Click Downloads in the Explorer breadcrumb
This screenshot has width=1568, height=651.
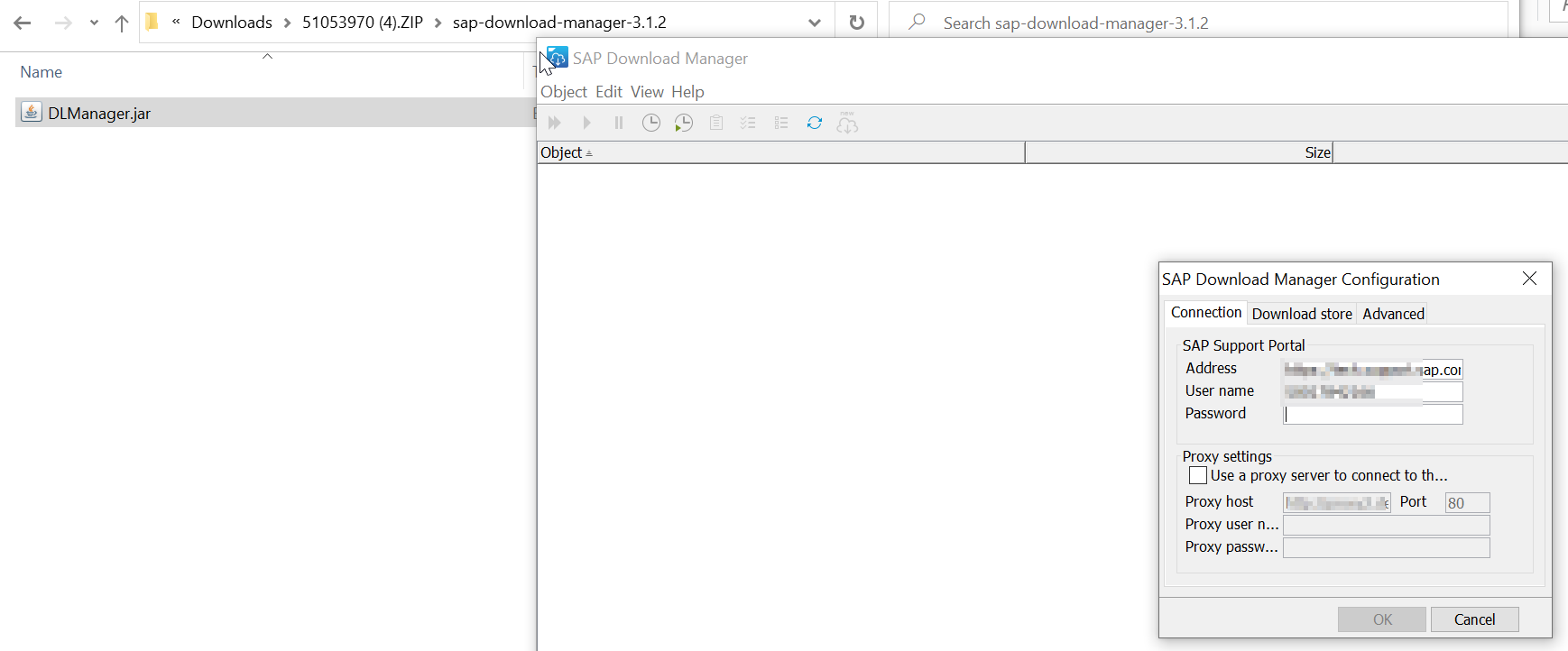[232, 23]
